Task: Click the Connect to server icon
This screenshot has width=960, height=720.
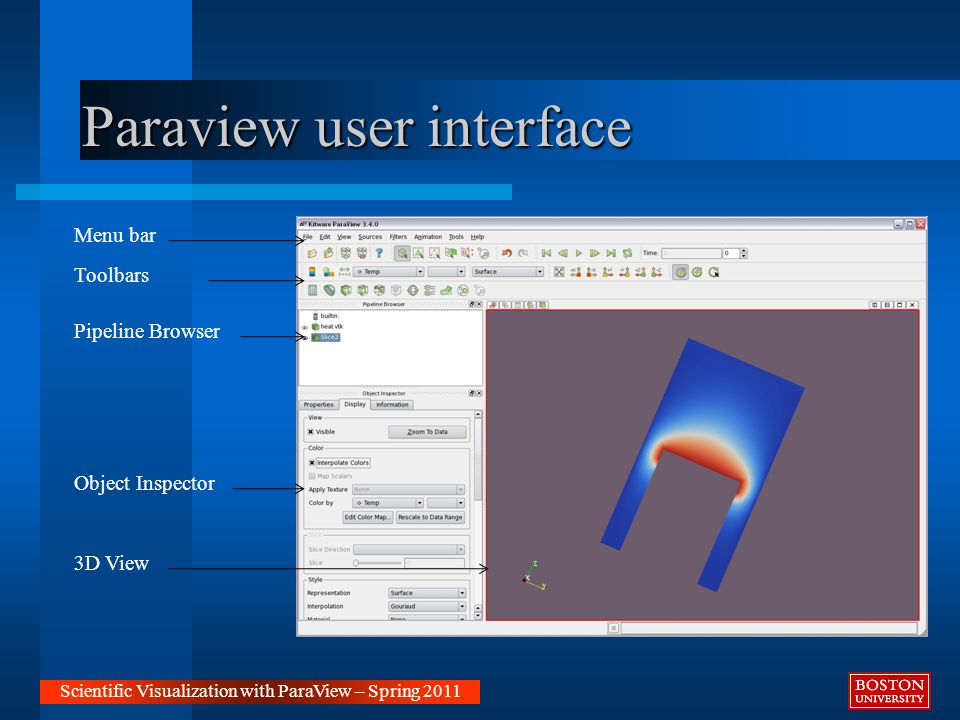Action: coord(346,253)
